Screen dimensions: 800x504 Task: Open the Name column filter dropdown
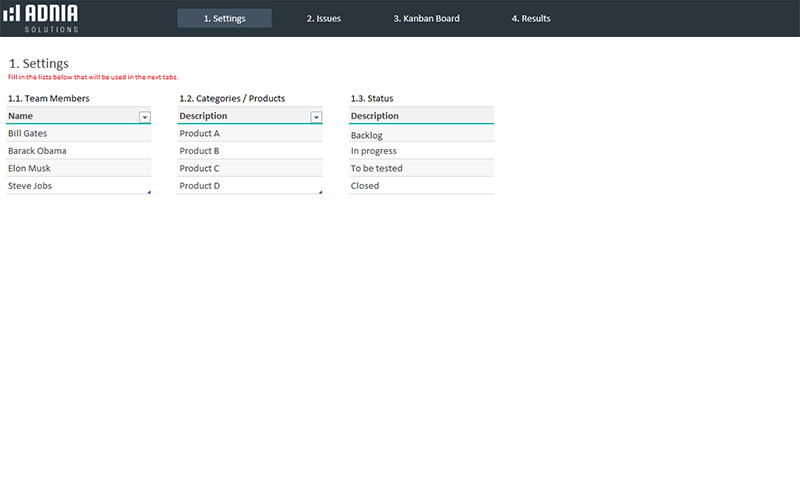[x=145, y=117]
